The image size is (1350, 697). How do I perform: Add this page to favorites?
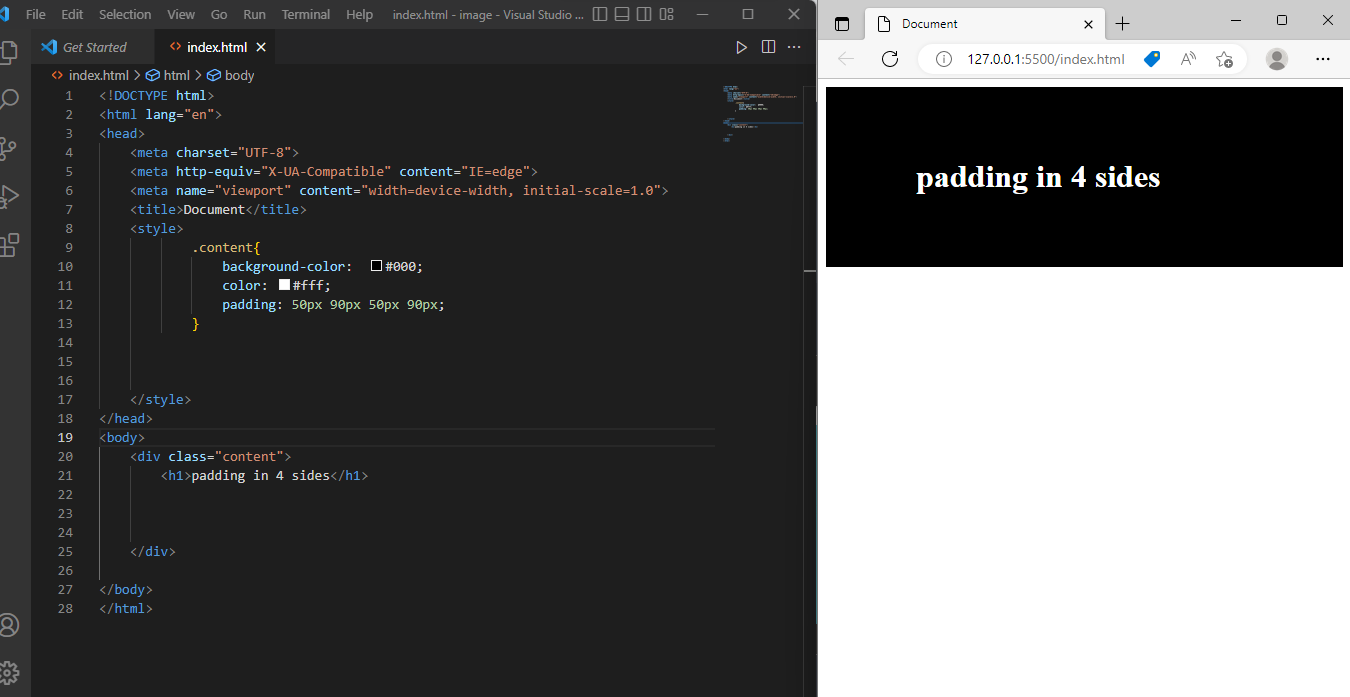click(x=1224, y=59)
